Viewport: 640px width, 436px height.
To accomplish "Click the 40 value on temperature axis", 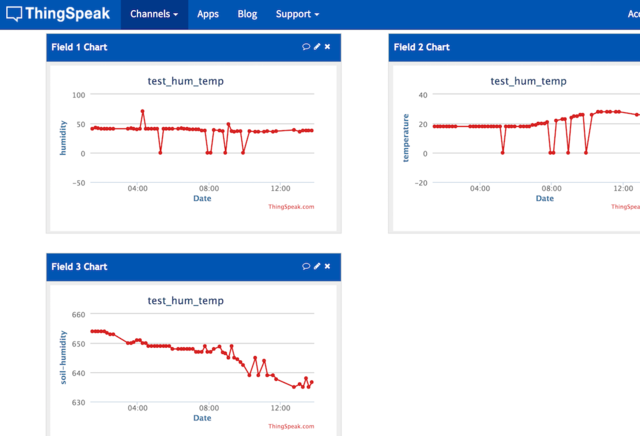I will (423, 95).
